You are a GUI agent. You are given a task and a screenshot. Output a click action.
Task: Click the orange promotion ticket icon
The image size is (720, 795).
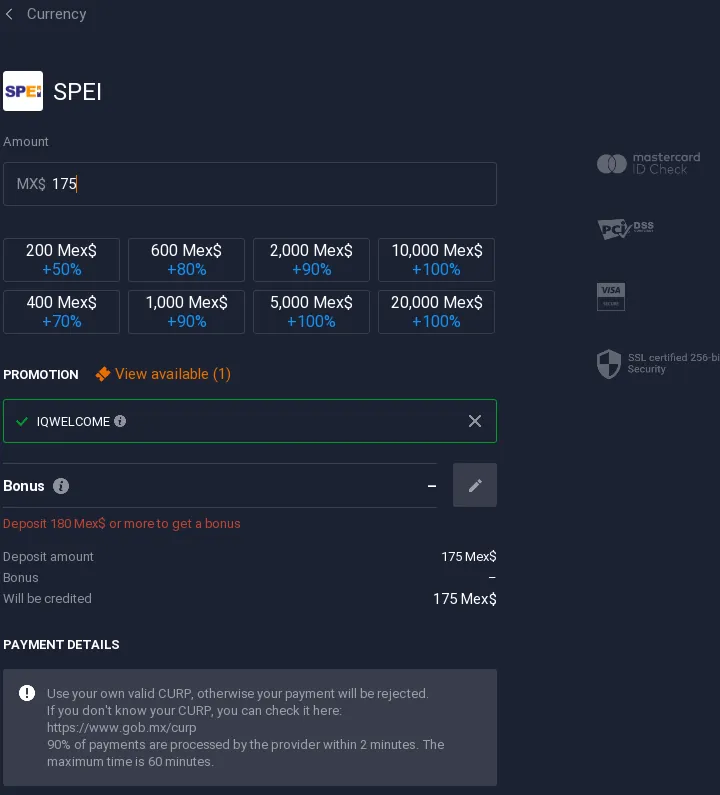[x=103, y=374]
